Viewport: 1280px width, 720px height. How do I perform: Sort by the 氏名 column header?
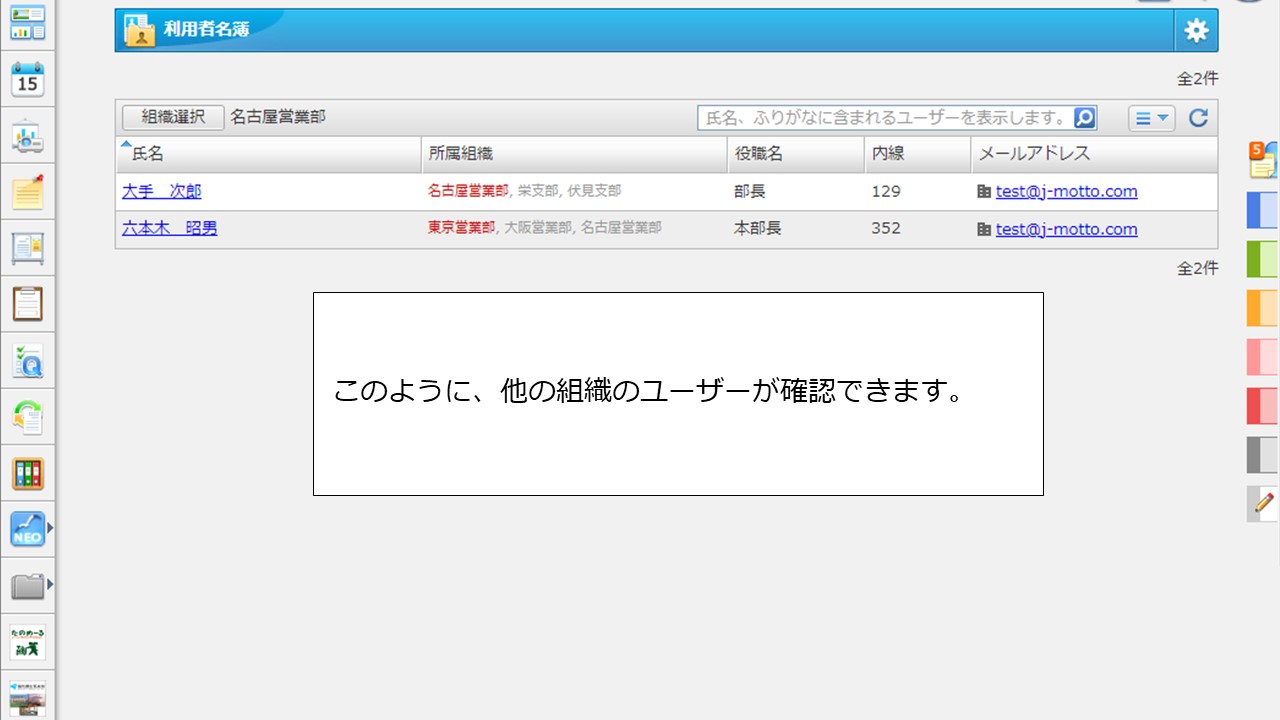(269, 154)
